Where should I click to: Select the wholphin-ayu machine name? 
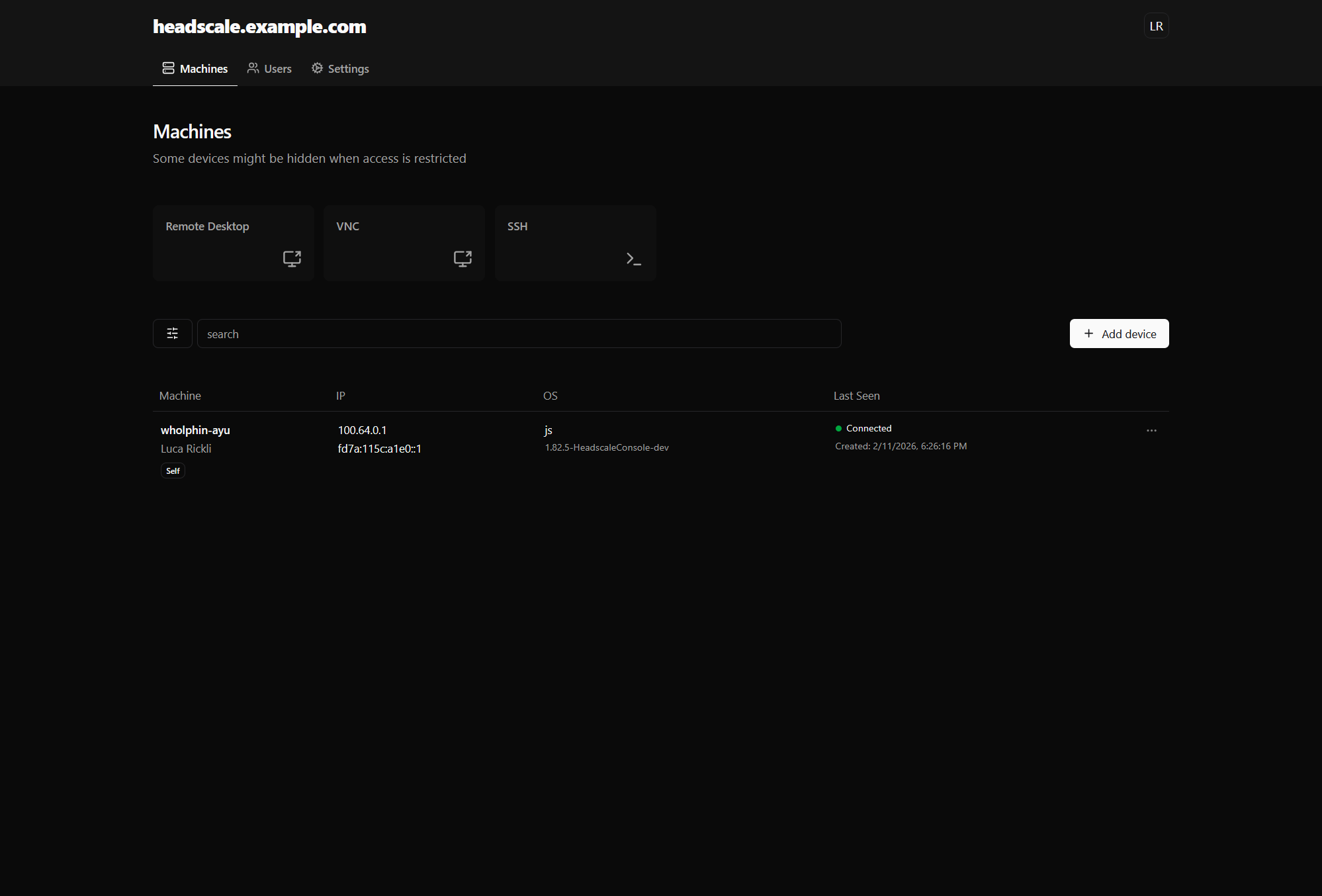point(195,430)
